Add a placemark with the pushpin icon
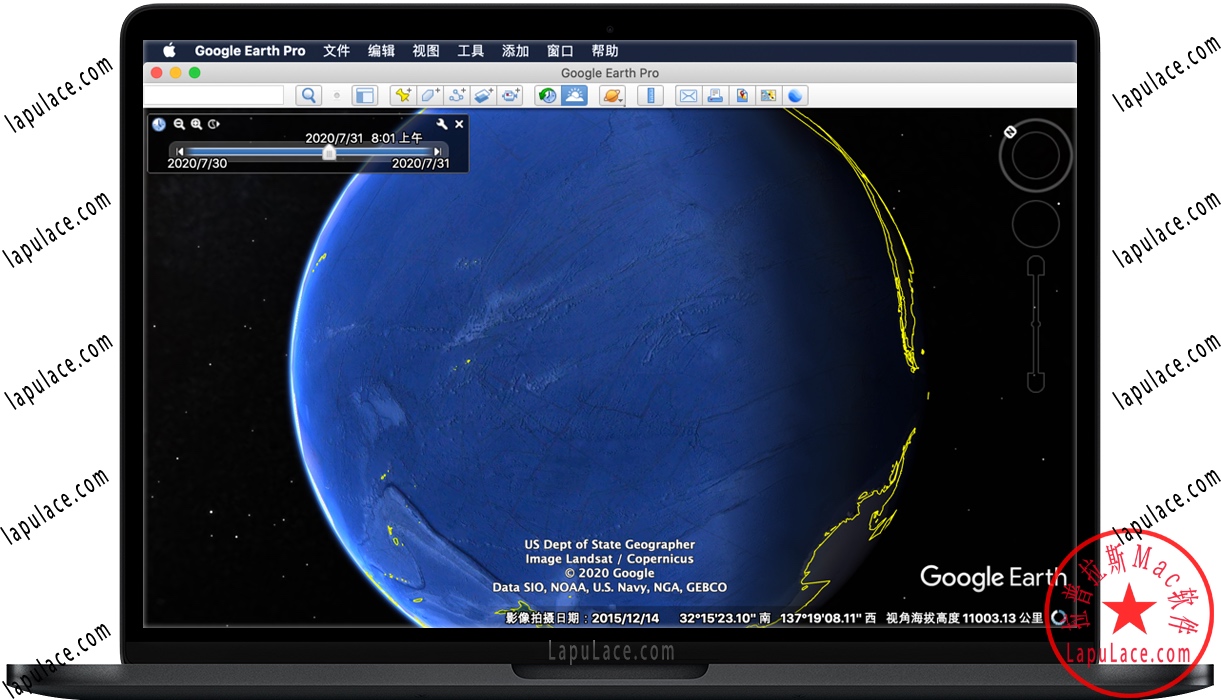Viewport: 1221px width, 700px height. [403, 96]
